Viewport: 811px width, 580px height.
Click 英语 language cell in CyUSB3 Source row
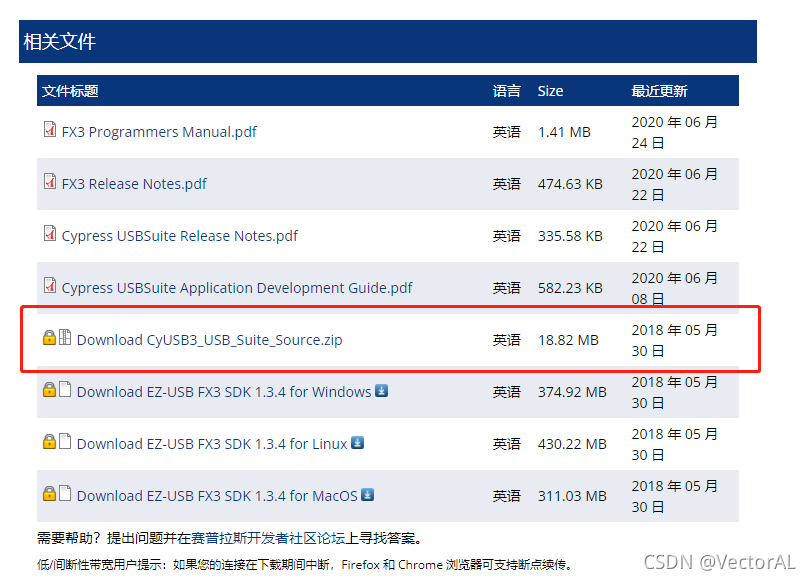pyautogui.click(x=506, y=340)
